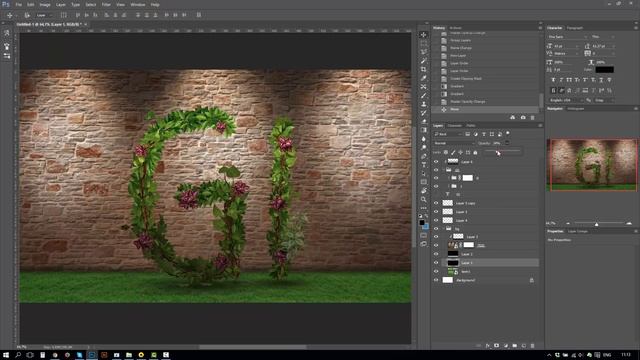Create new snapshot in History panel

click(x=523, y=118)
